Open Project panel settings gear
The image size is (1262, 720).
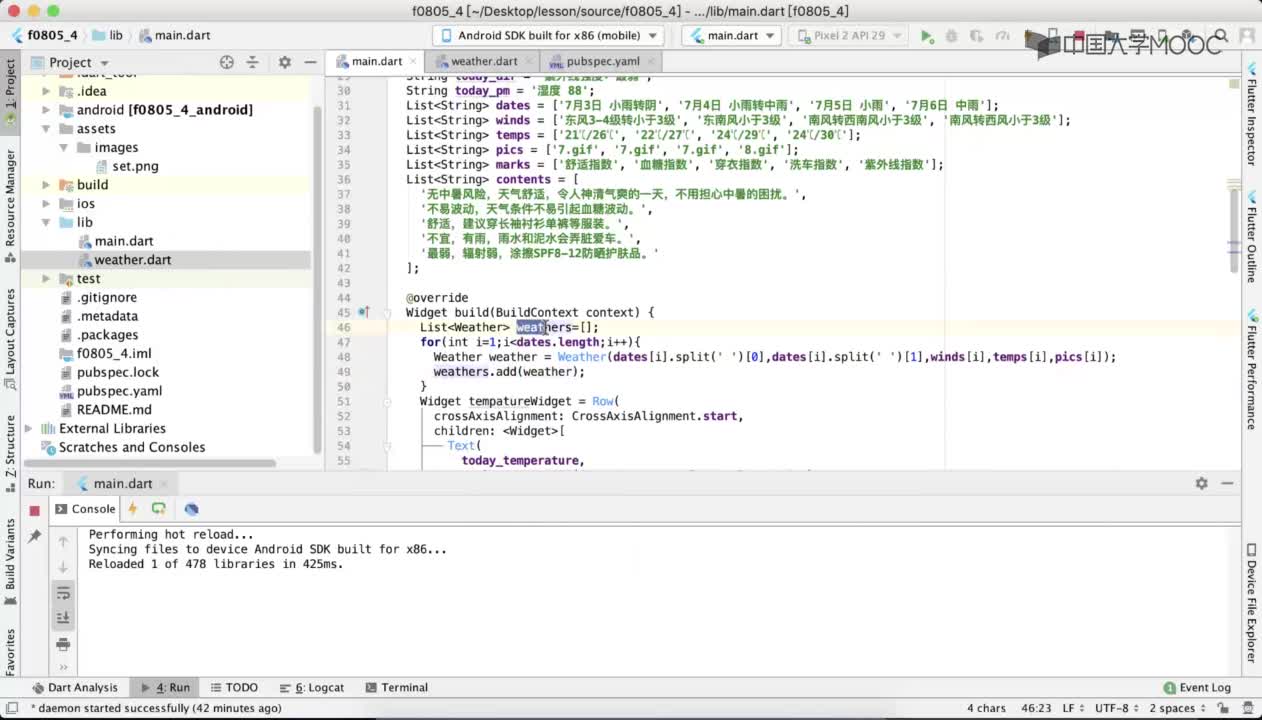pos(285,62)
